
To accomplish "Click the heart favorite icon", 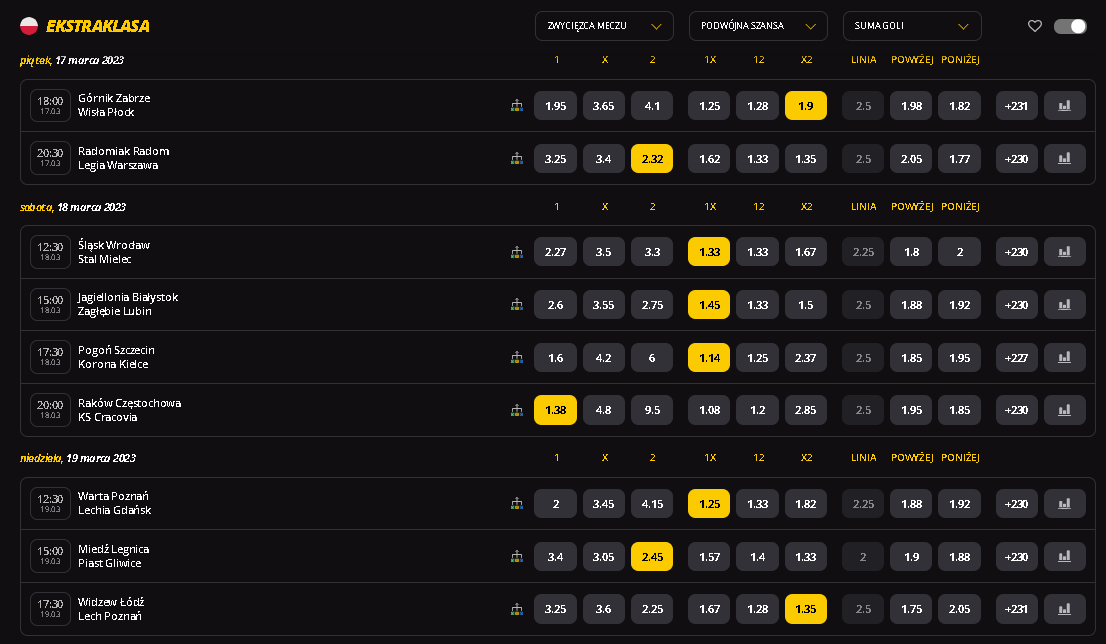I will tap(1035, 26).
